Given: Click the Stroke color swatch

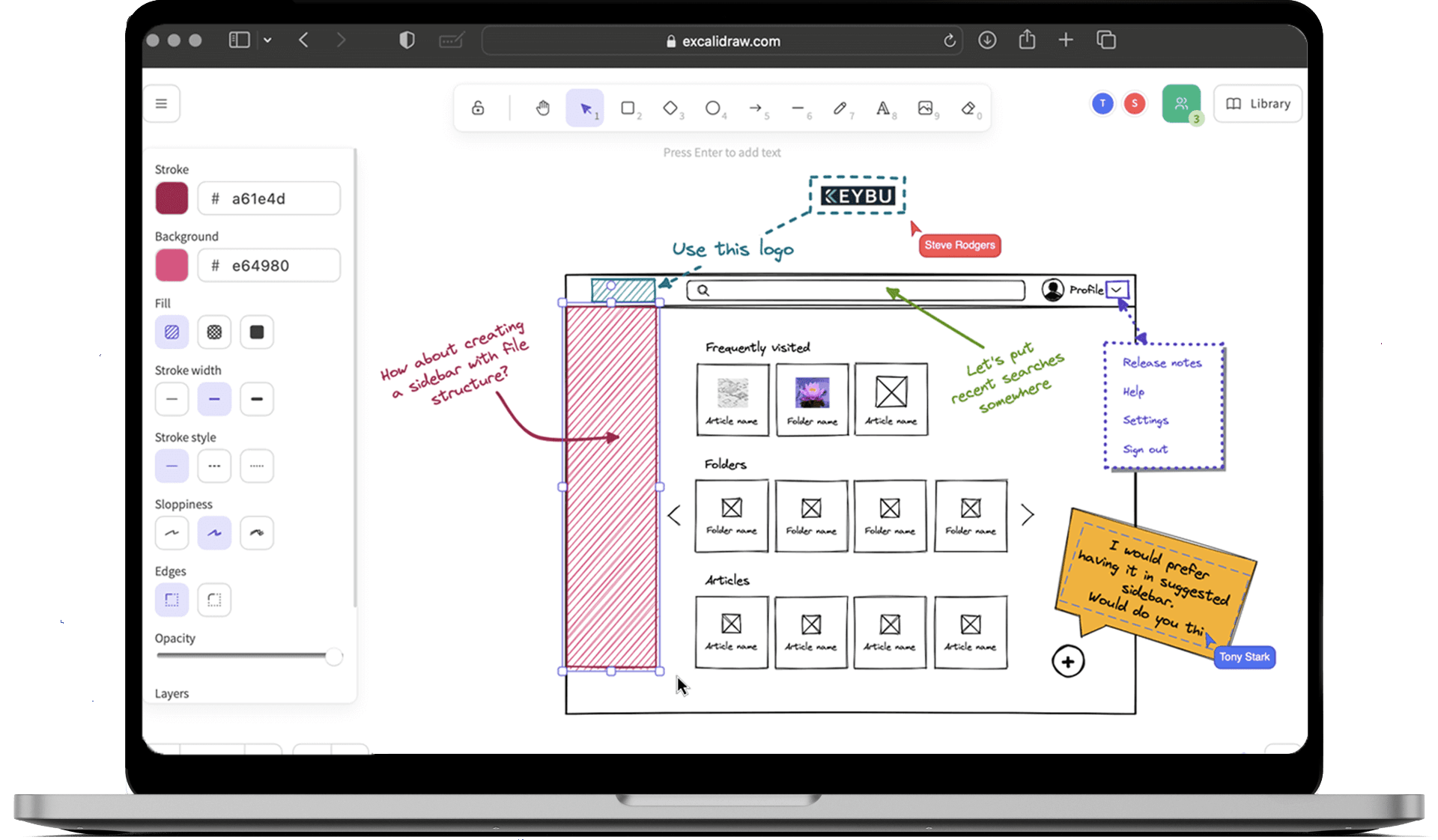Looking at the screenshot, I should [172, 198].
